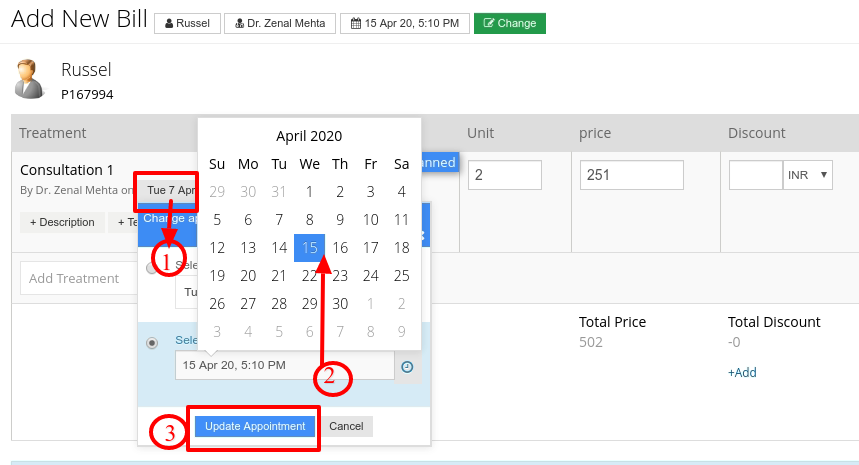Image resolution: width=859 pixels, height=465 pixels.
Task: Click the Russel patient button in header
Action: (x=187, y=24)
